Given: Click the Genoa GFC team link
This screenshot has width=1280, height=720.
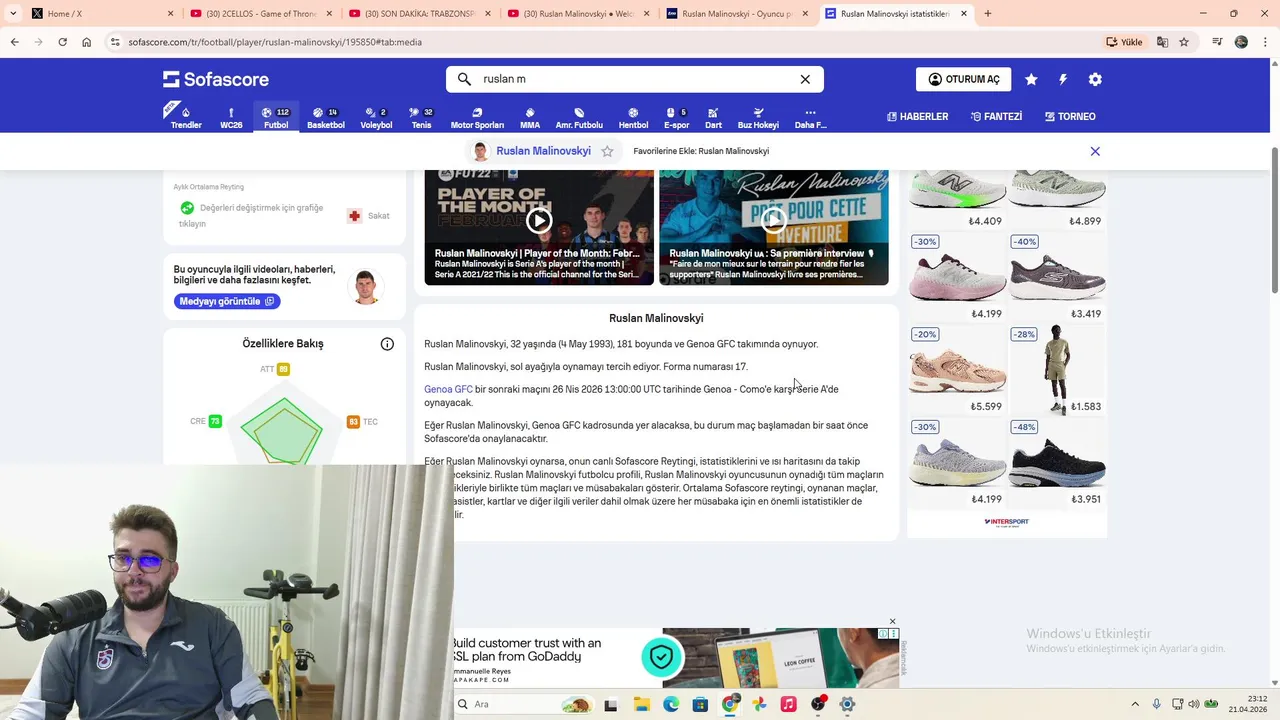Looking at the screenshot, I should (448, 389).
